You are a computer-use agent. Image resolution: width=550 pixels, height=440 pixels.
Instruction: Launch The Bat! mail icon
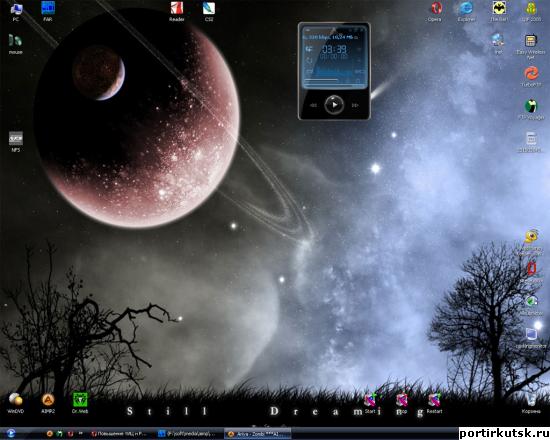click(499, 12)
